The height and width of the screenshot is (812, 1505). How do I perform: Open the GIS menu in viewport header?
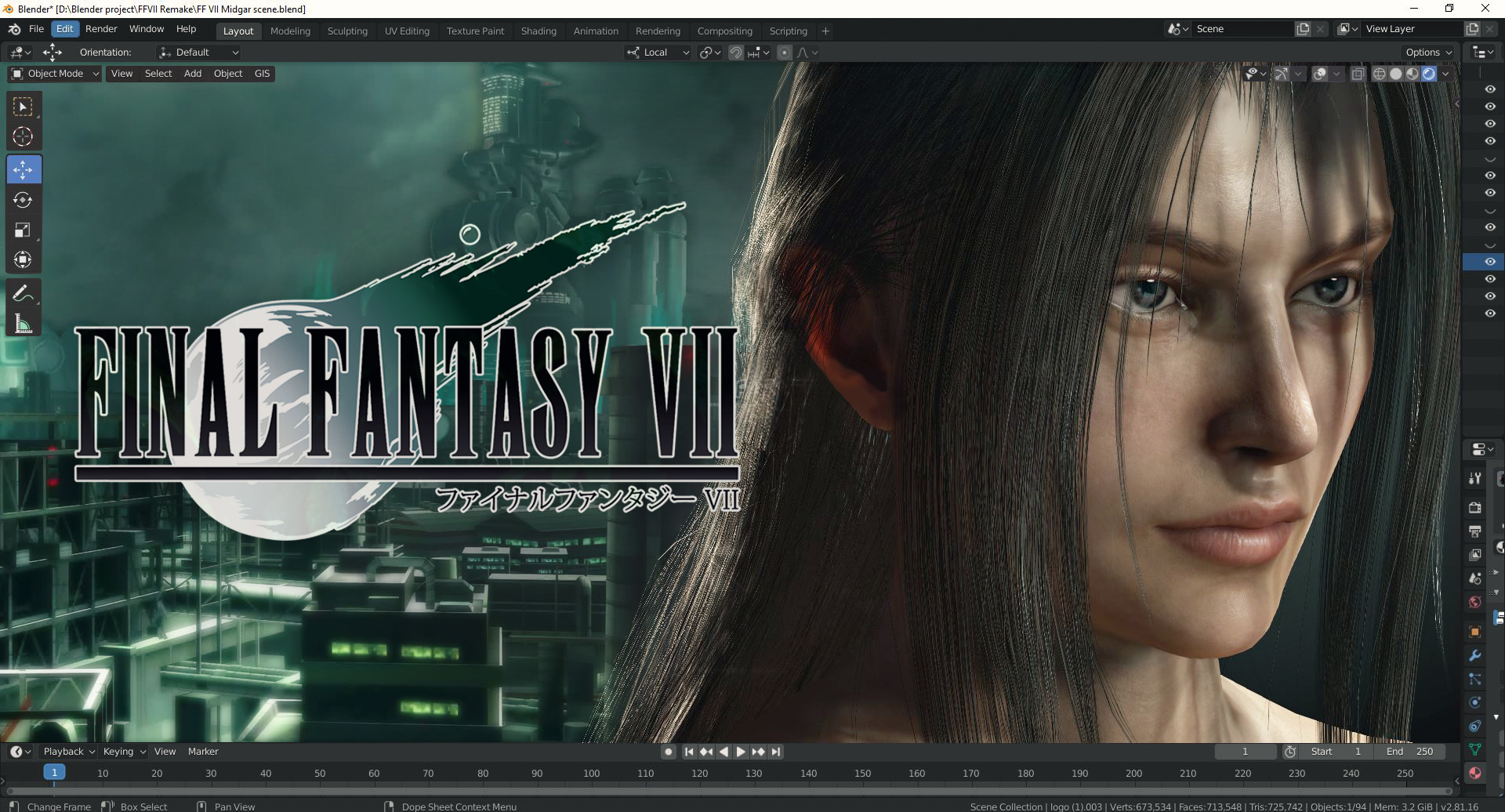click(x=262, y=74)
